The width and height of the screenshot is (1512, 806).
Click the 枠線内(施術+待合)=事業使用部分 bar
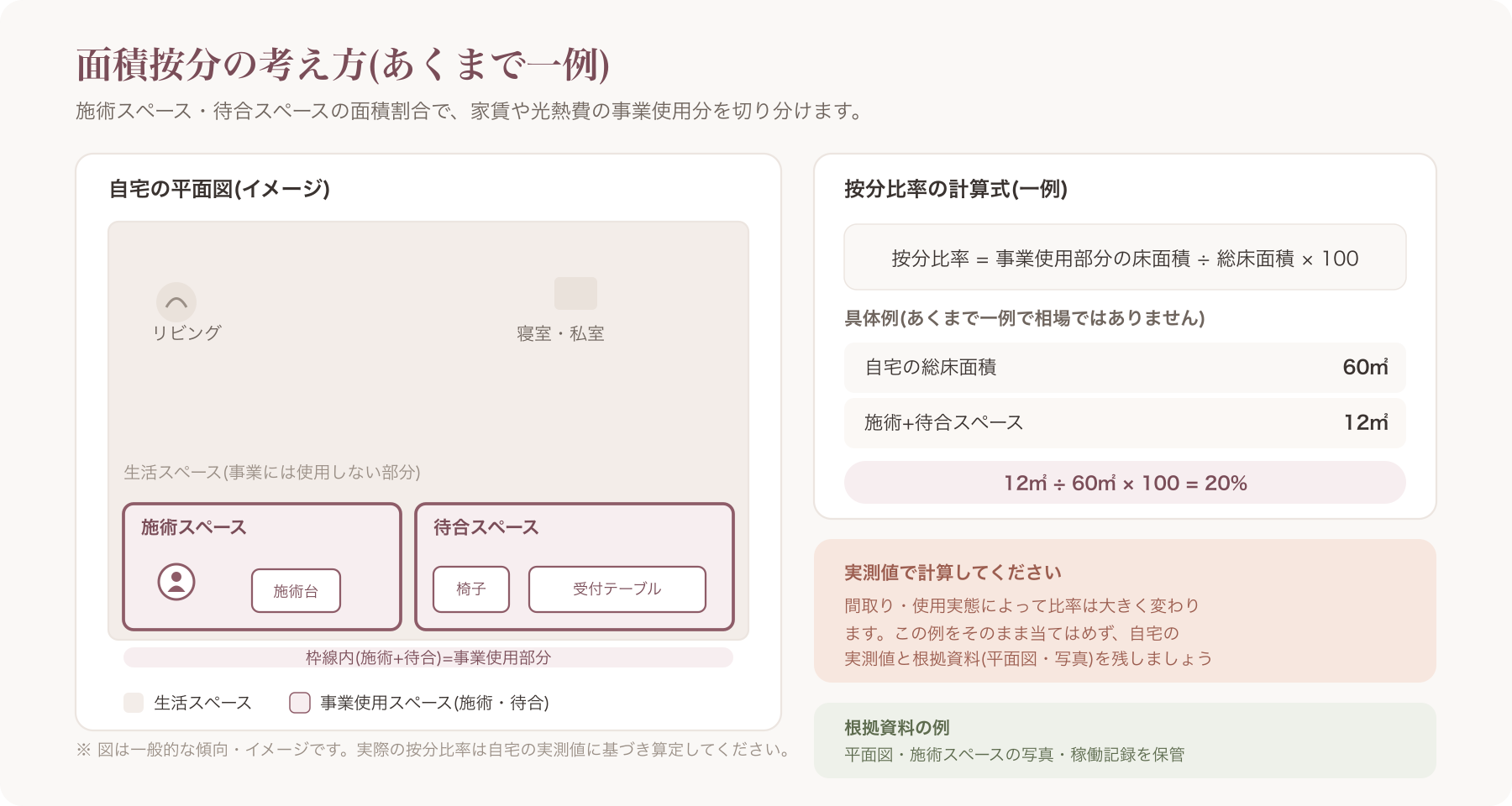(428, 657)
